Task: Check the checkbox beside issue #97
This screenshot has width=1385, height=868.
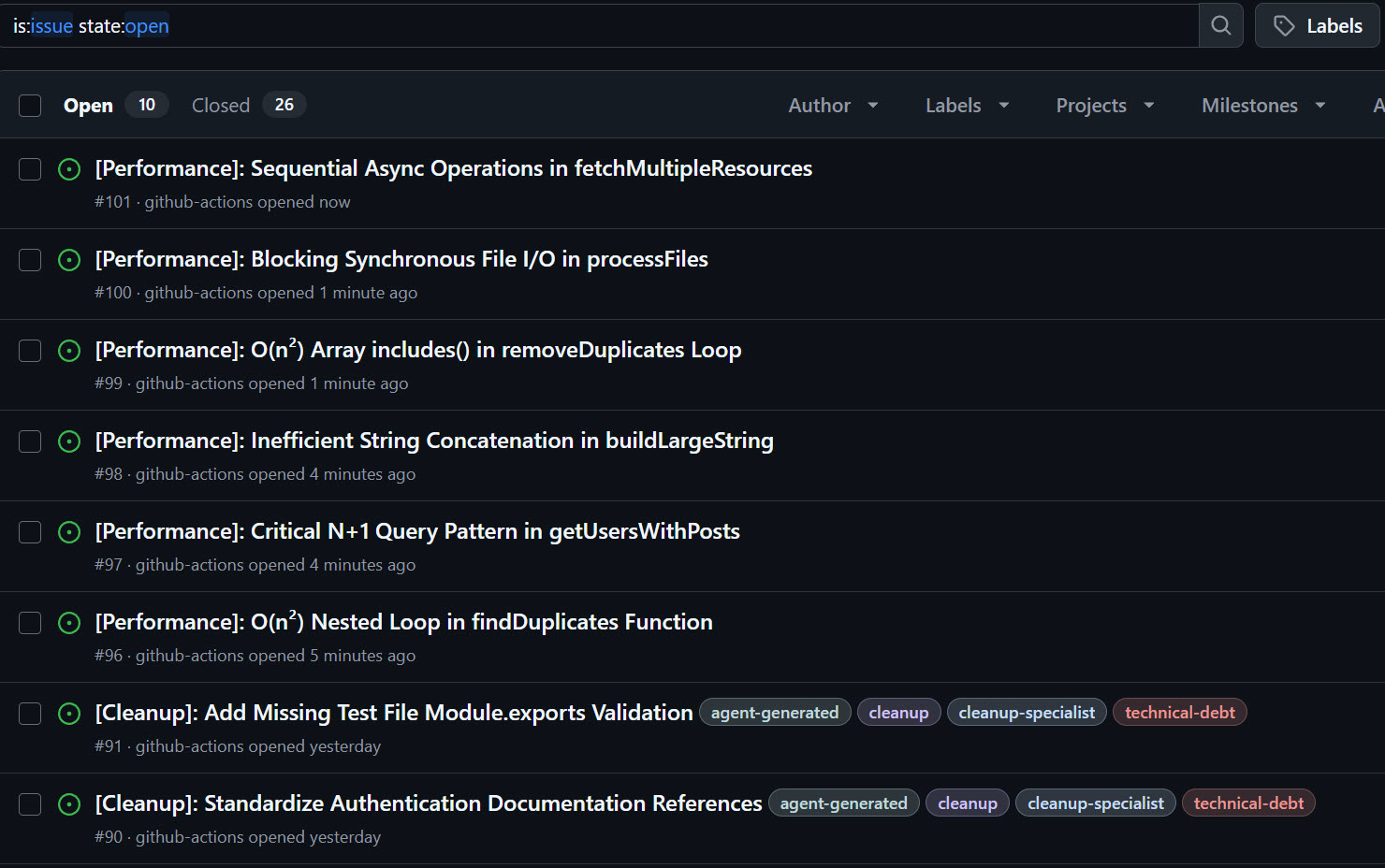Action: pyautogui.click(x=30, y=531)
